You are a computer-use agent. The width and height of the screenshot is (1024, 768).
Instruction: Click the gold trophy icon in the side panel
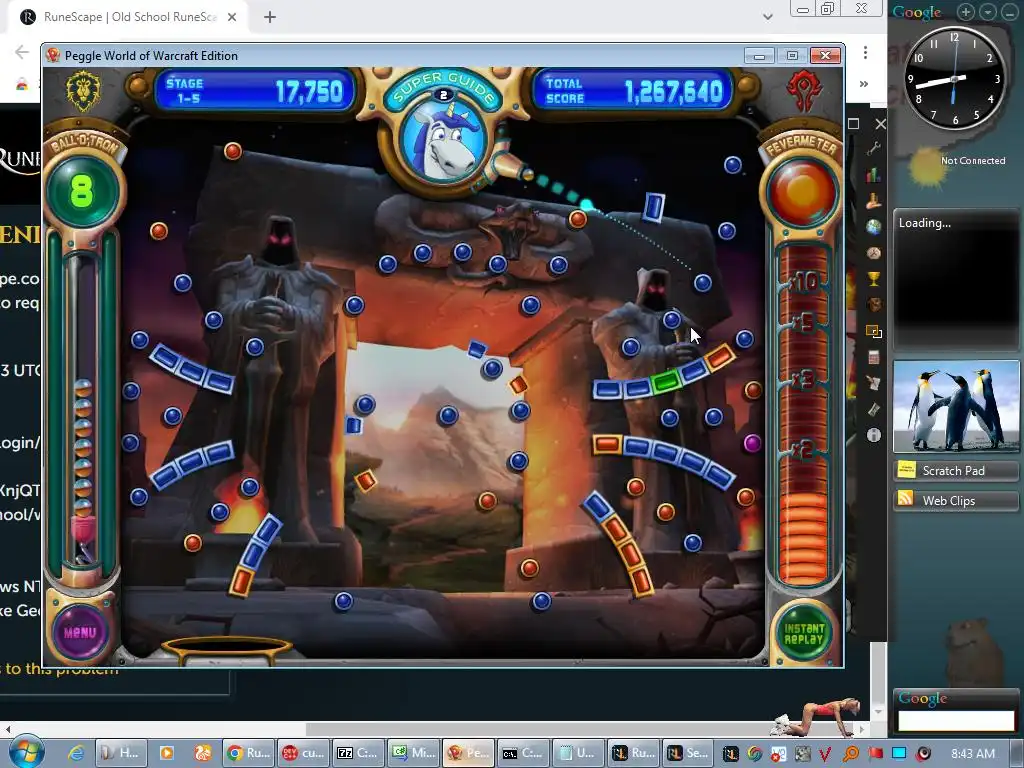(874, 279)
